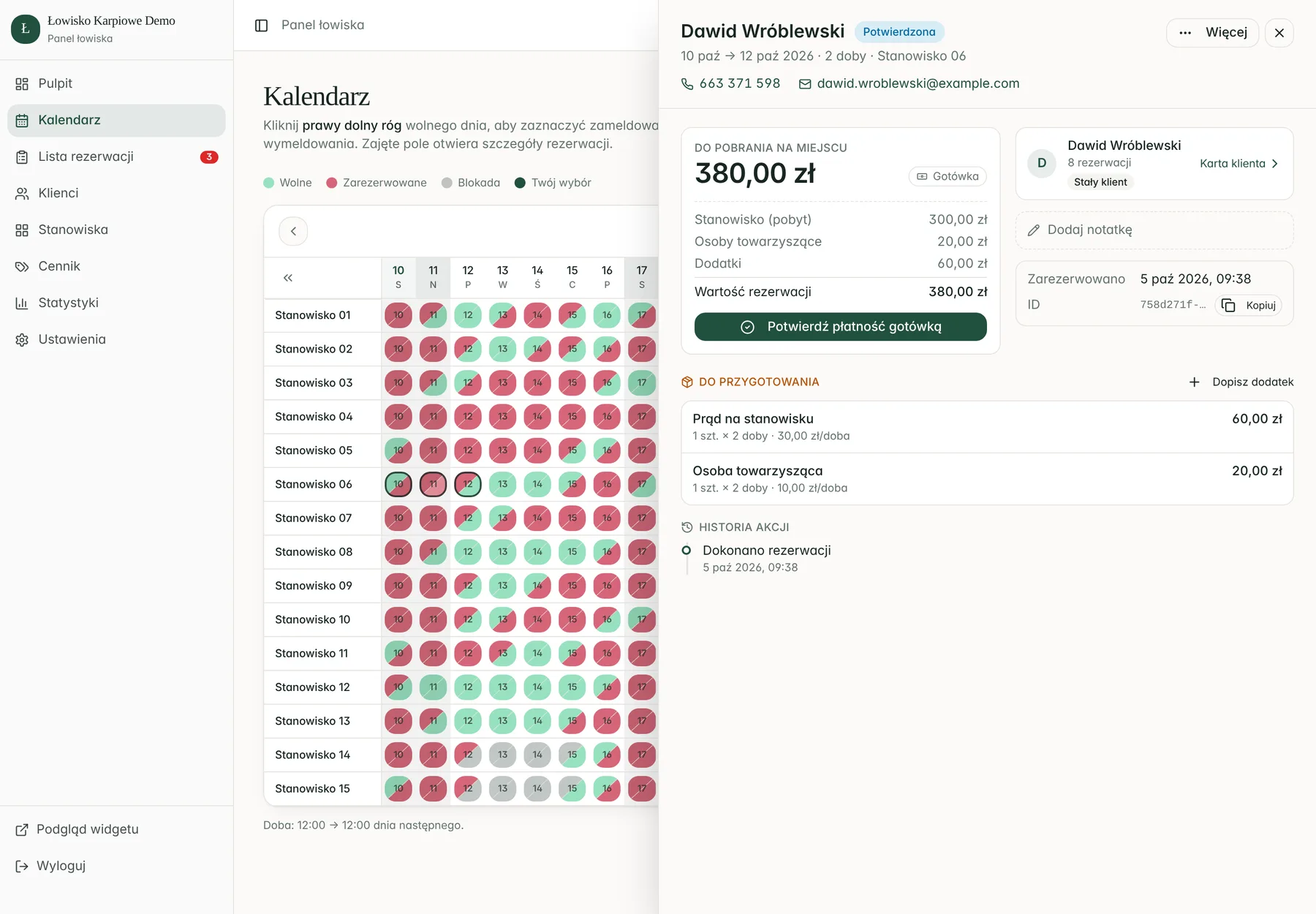Image resolution: width=1316 pixels, height=914 pixels.
Task: Open Karta klienta link
Action: (x=1239, y=164)
